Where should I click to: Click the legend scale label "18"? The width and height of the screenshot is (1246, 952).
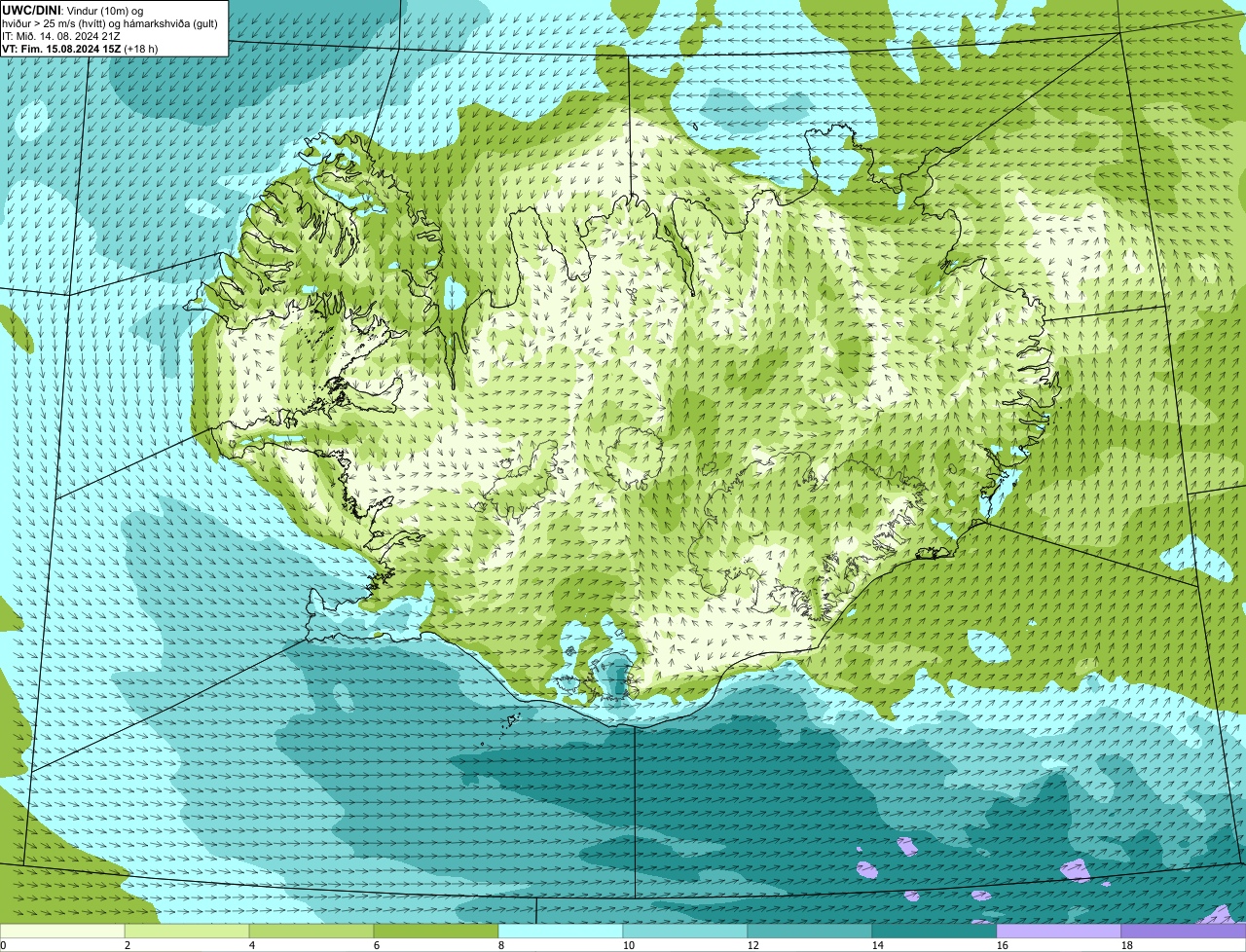click(x=1127, y=945)
